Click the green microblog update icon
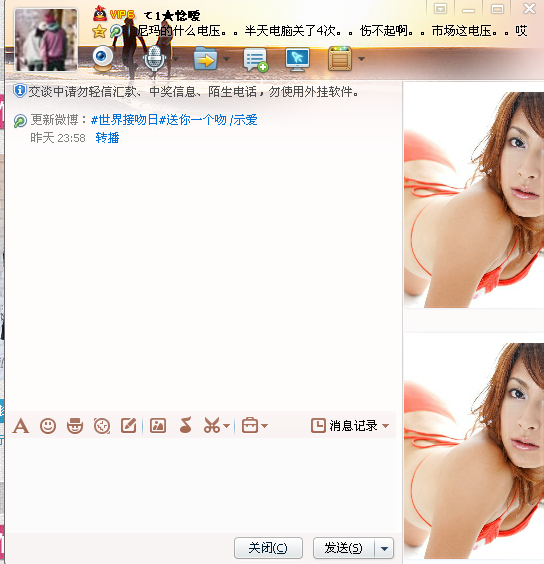544x564 pixels. click(x=20, y=120)
